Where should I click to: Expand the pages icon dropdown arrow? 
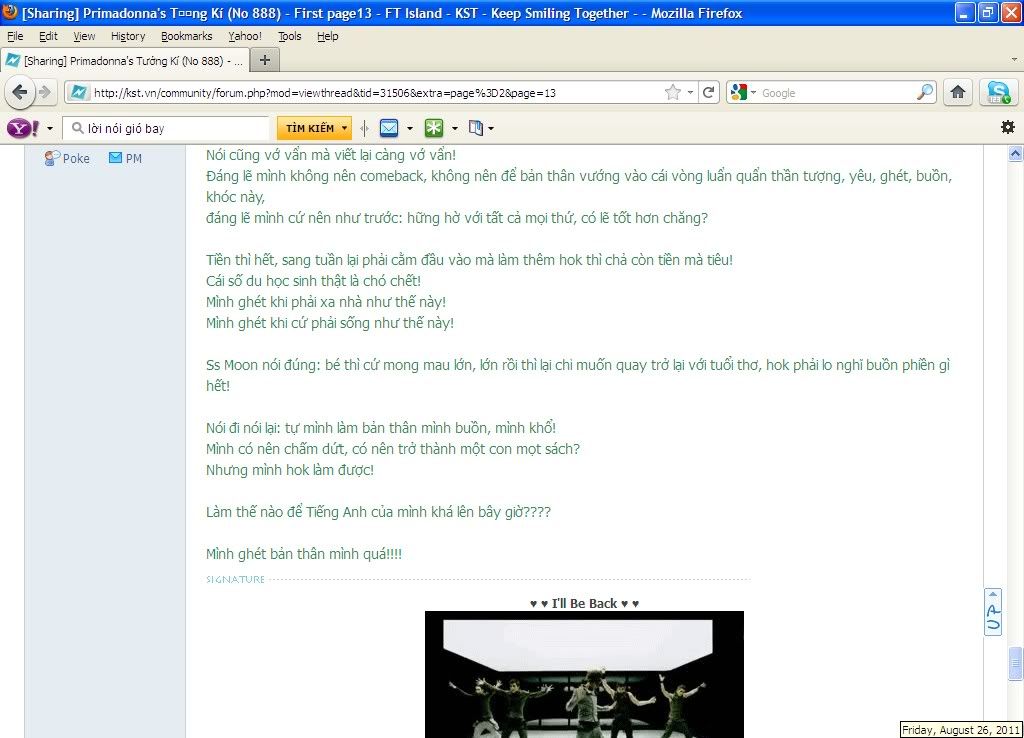click(x=491, y=128)
